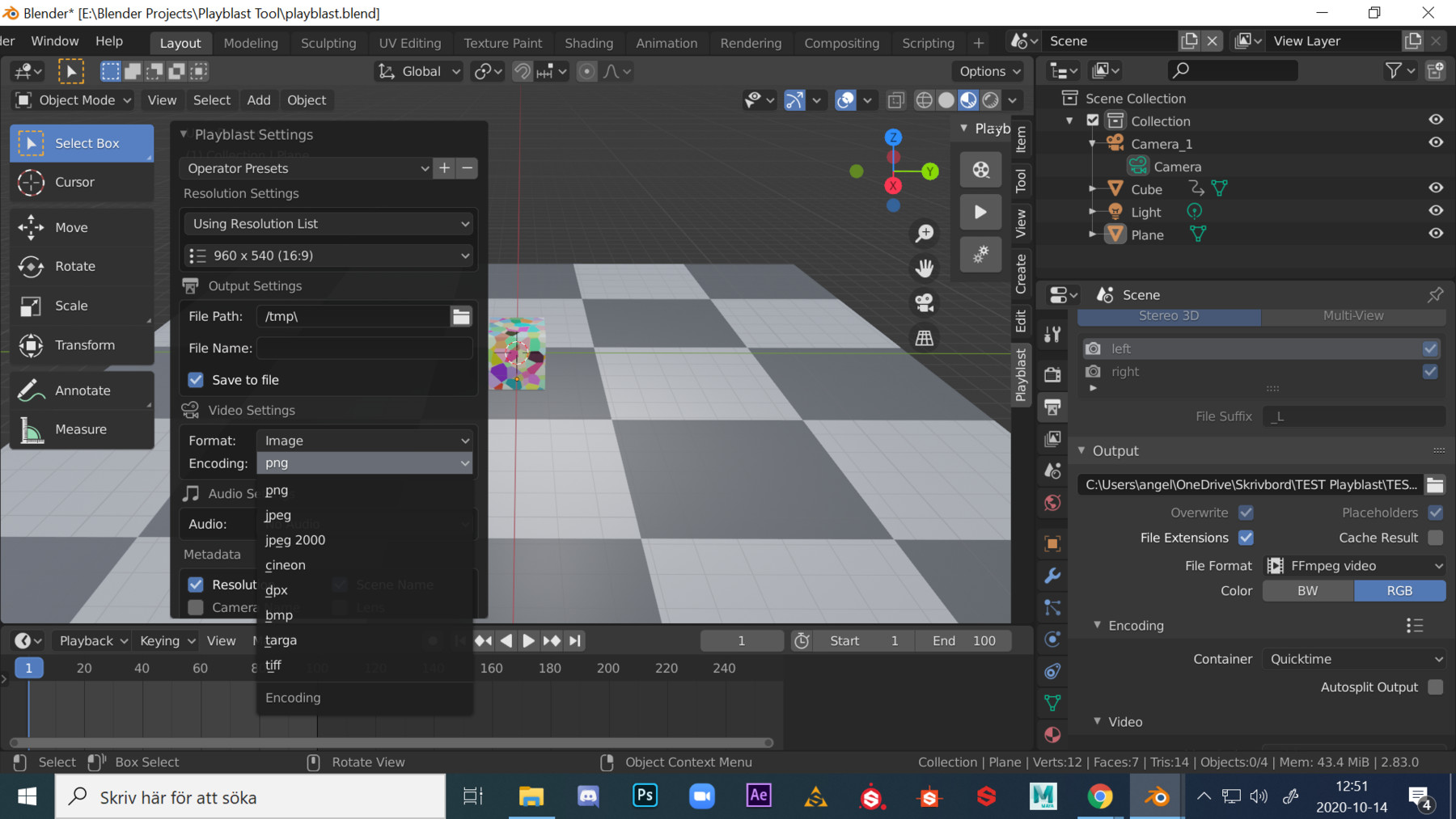1456x819 pixels.
Task: Open the Render properties camera tab
Action: (x=1052, y=374)
